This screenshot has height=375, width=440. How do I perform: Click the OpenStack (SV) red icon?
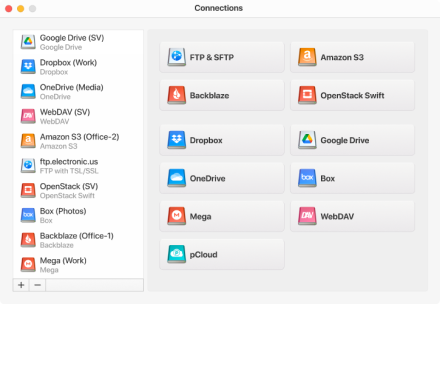click(x=28, y=190)
